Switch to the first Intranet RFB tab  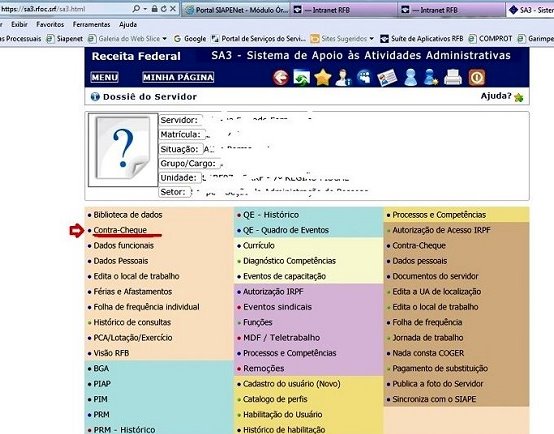343,10
